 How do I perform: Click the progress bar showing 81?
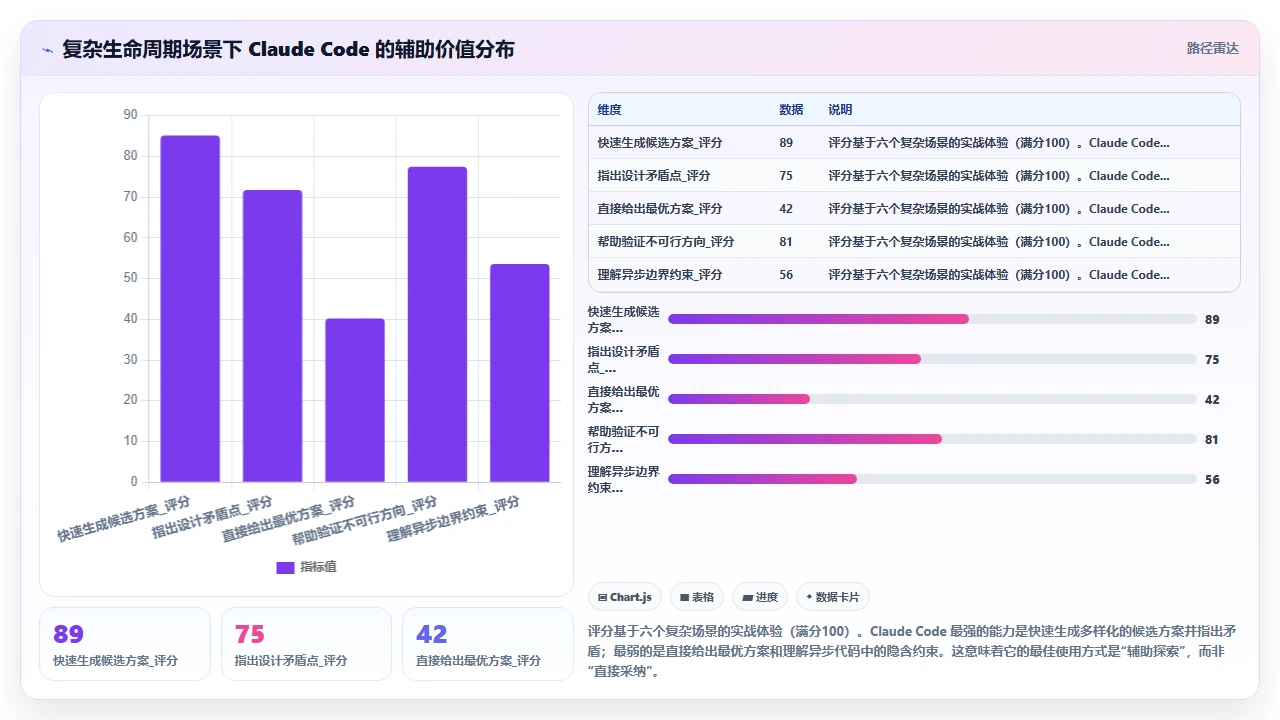click(x=932, y=439)
